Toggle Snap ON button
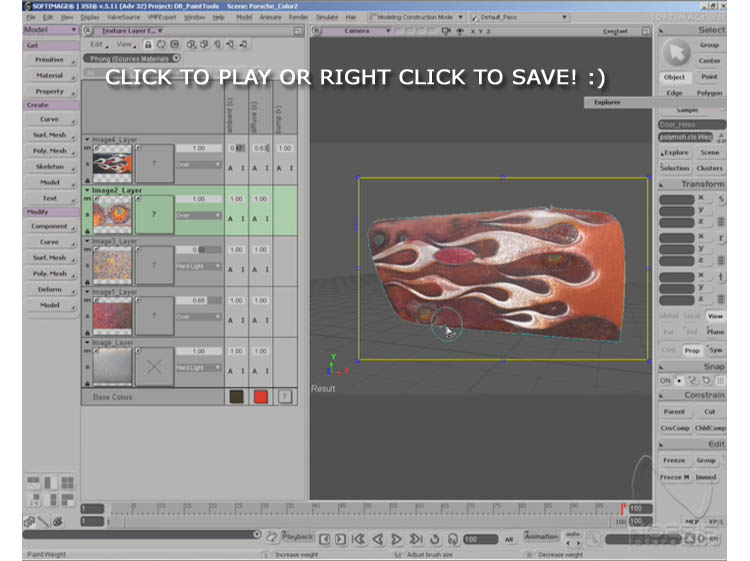Image resolution: width=750 pixels, height=561 pixels. pos(667,380)
